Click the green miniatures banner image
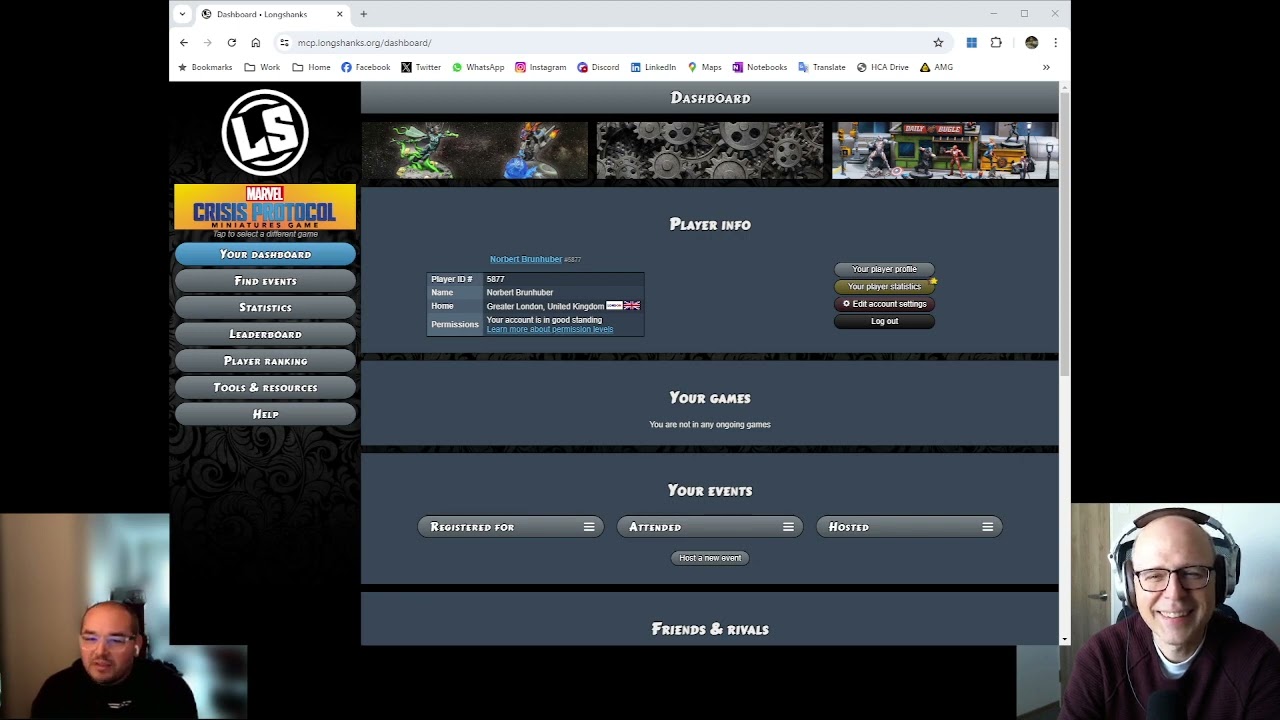The image size is (1280, 720). pos(475,151)
